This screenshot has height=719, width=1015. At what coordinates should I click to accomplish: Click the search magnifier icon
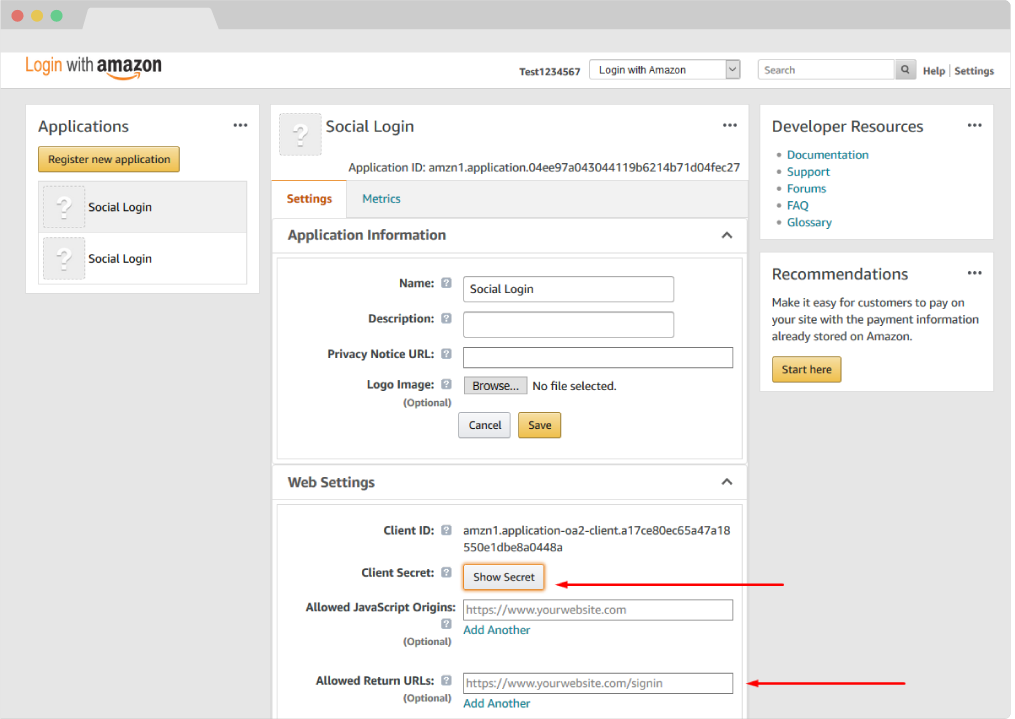tap(905, 70)
